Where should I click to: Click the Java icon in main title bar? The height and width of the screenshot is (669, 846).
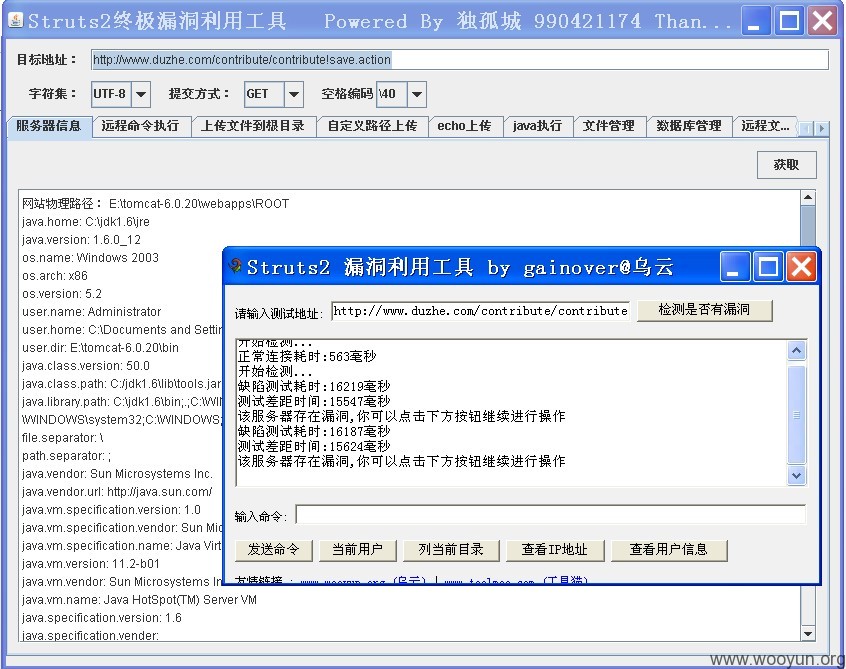(16, 21)
